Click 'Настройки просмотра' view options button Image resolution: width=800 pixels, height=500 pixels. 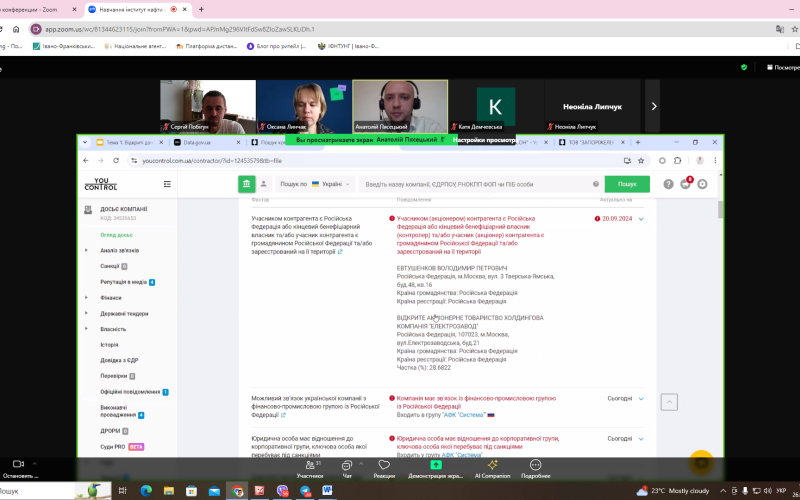[x=484, y=140]
